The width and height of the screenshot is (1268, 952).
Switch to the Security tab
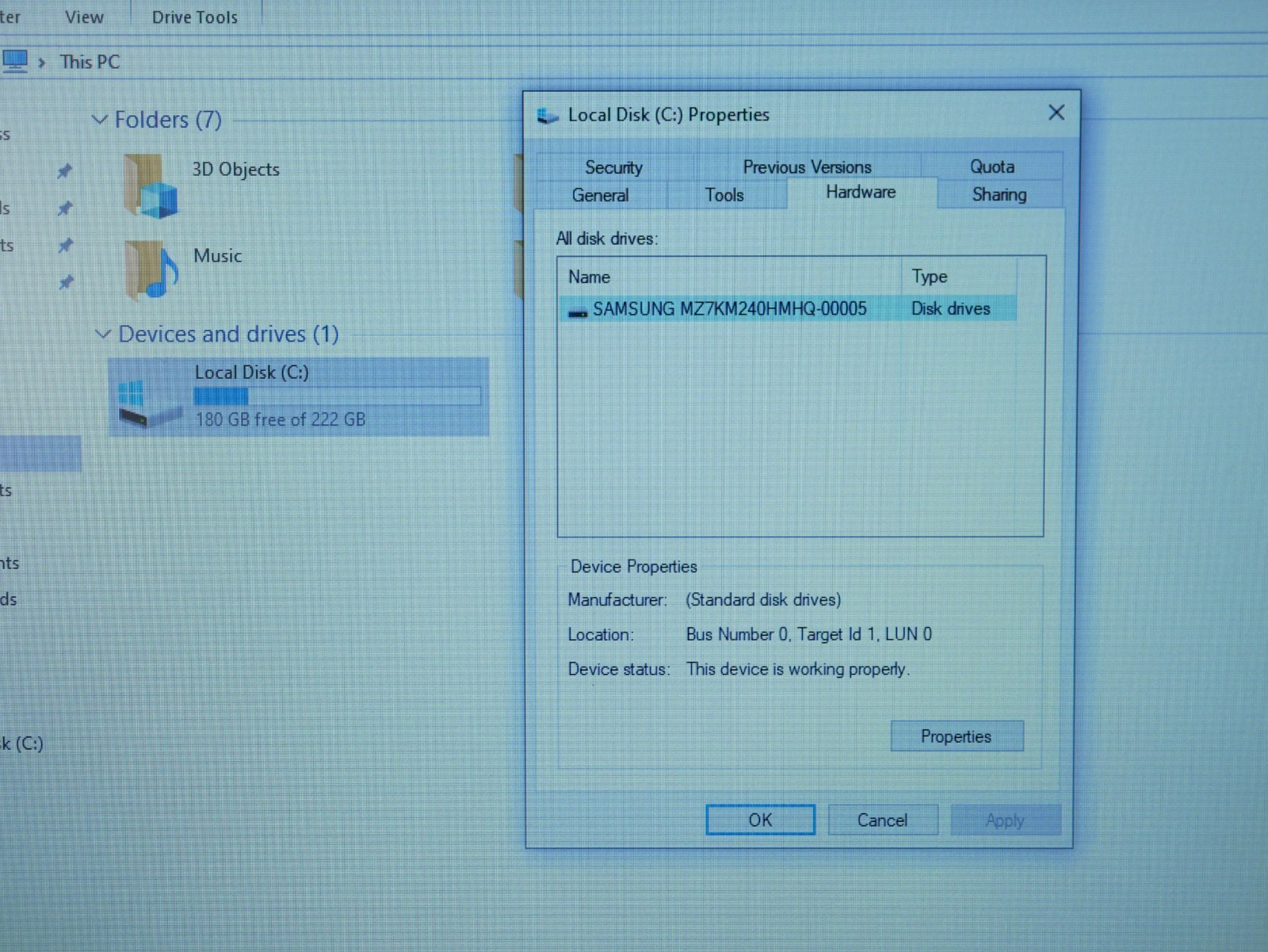pos(614,167)
